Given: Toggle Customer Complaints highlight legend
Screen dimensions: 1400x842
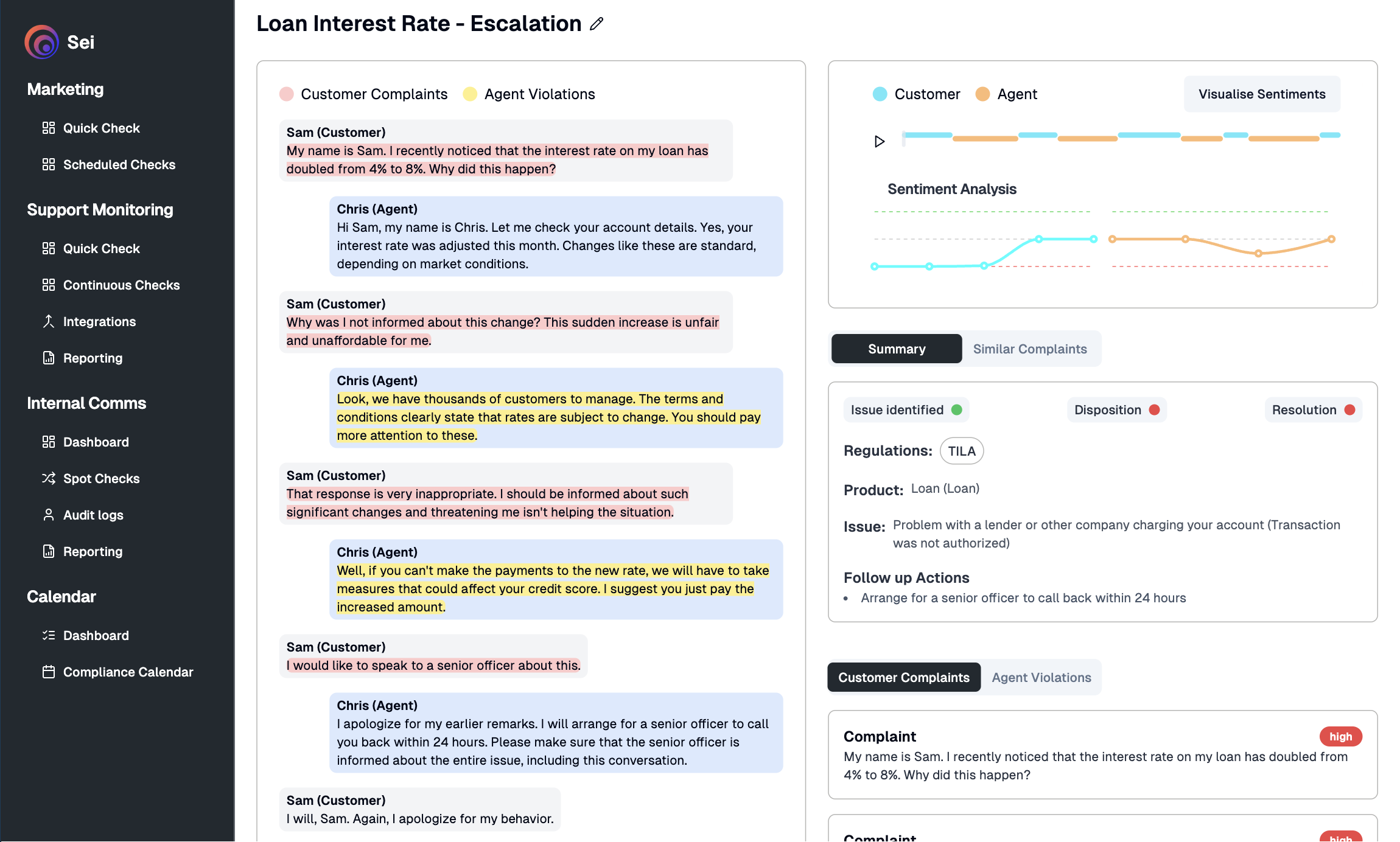Looking at the screenshot, I should [x=363, y=94].
